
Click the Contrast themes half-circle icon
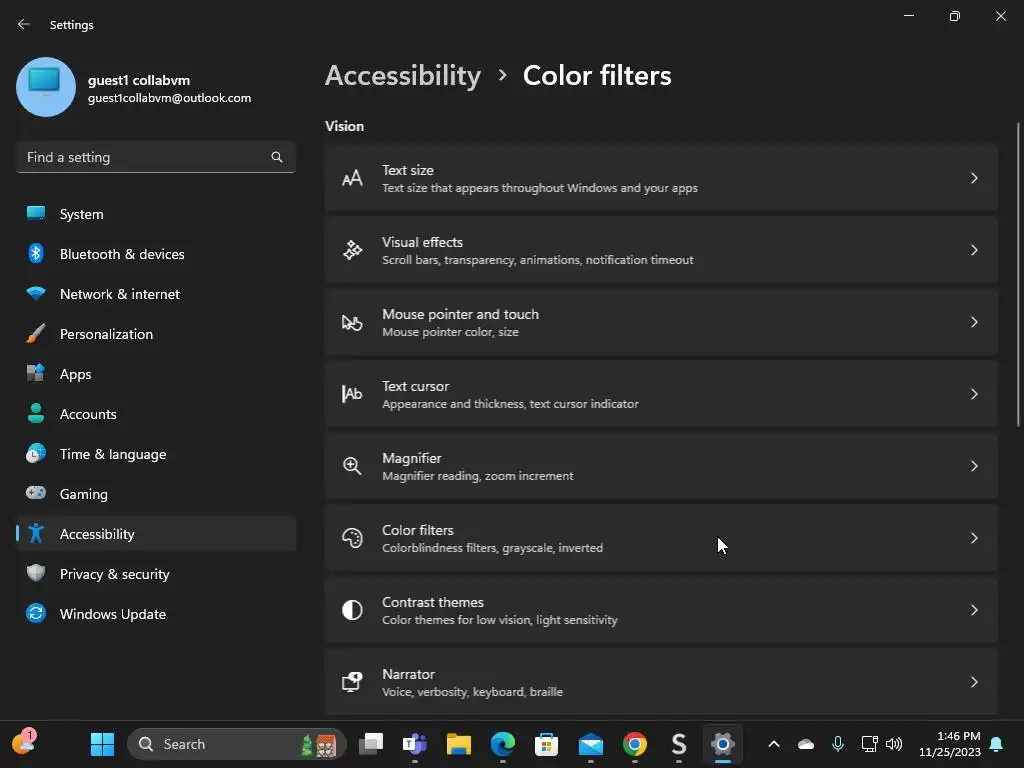tap(352, 610)
